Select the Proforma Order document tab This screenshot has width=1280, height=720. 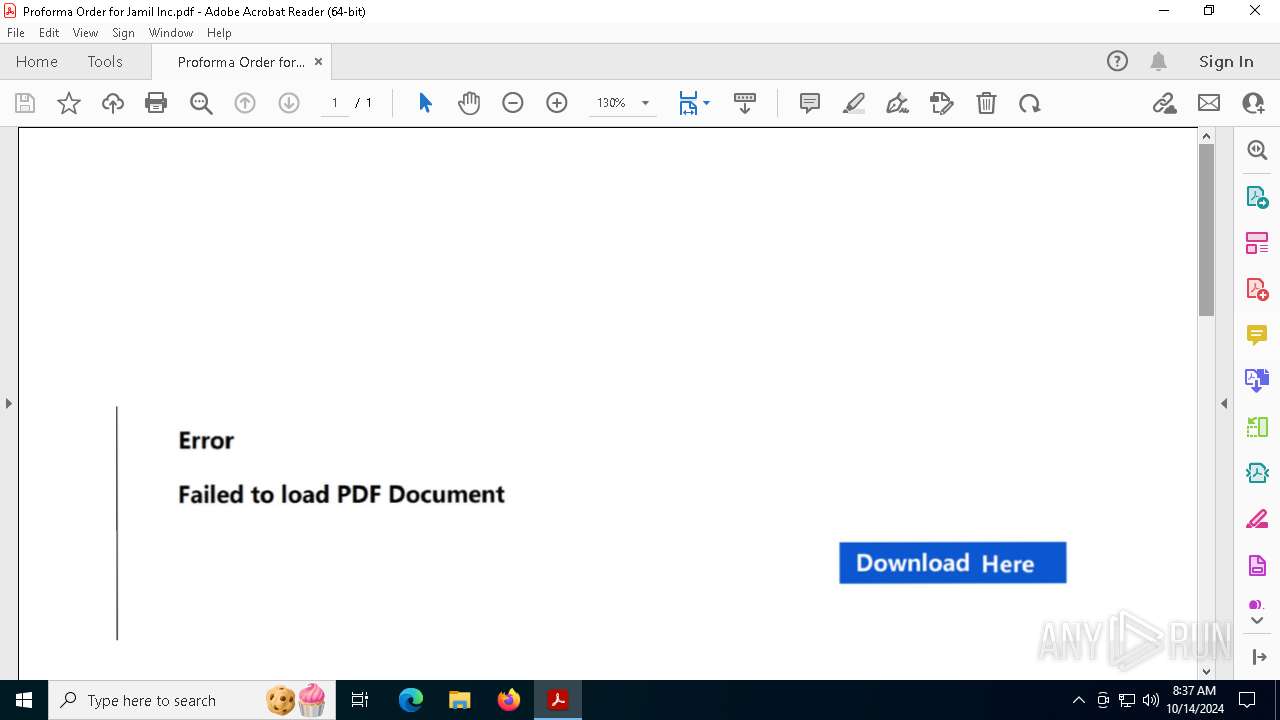pos(241,62)
